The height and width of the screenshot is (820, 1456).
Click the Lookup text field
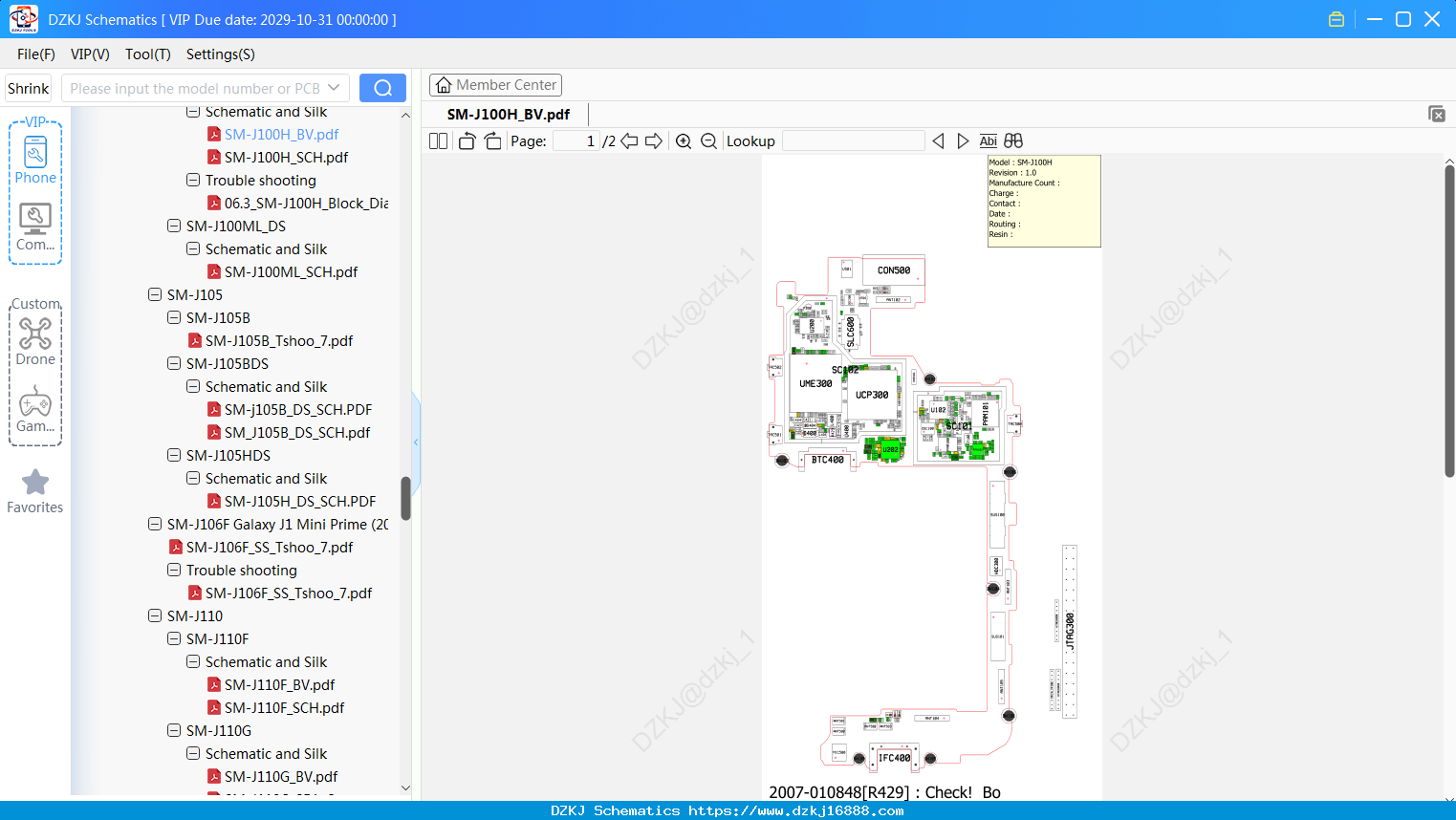853,141
